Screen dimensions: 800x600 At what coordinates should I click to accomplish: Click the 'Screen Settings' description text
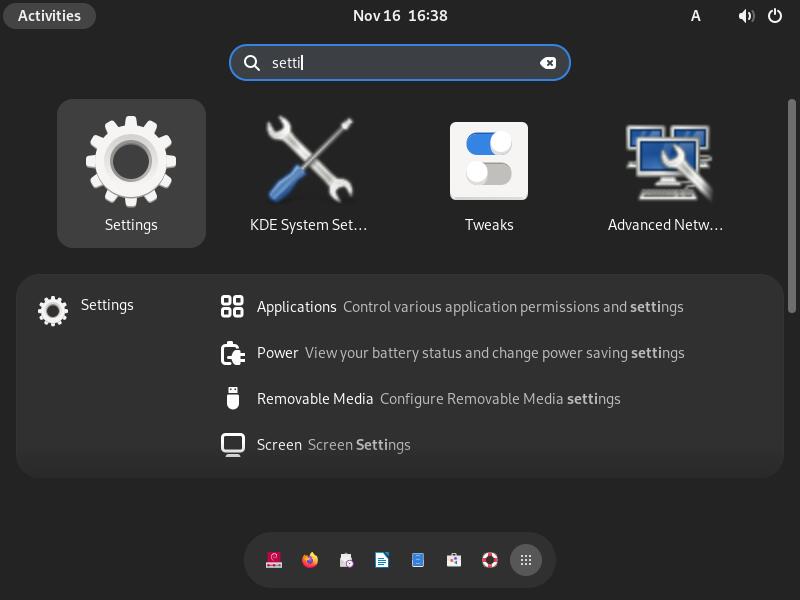click(x=359, y=445)
